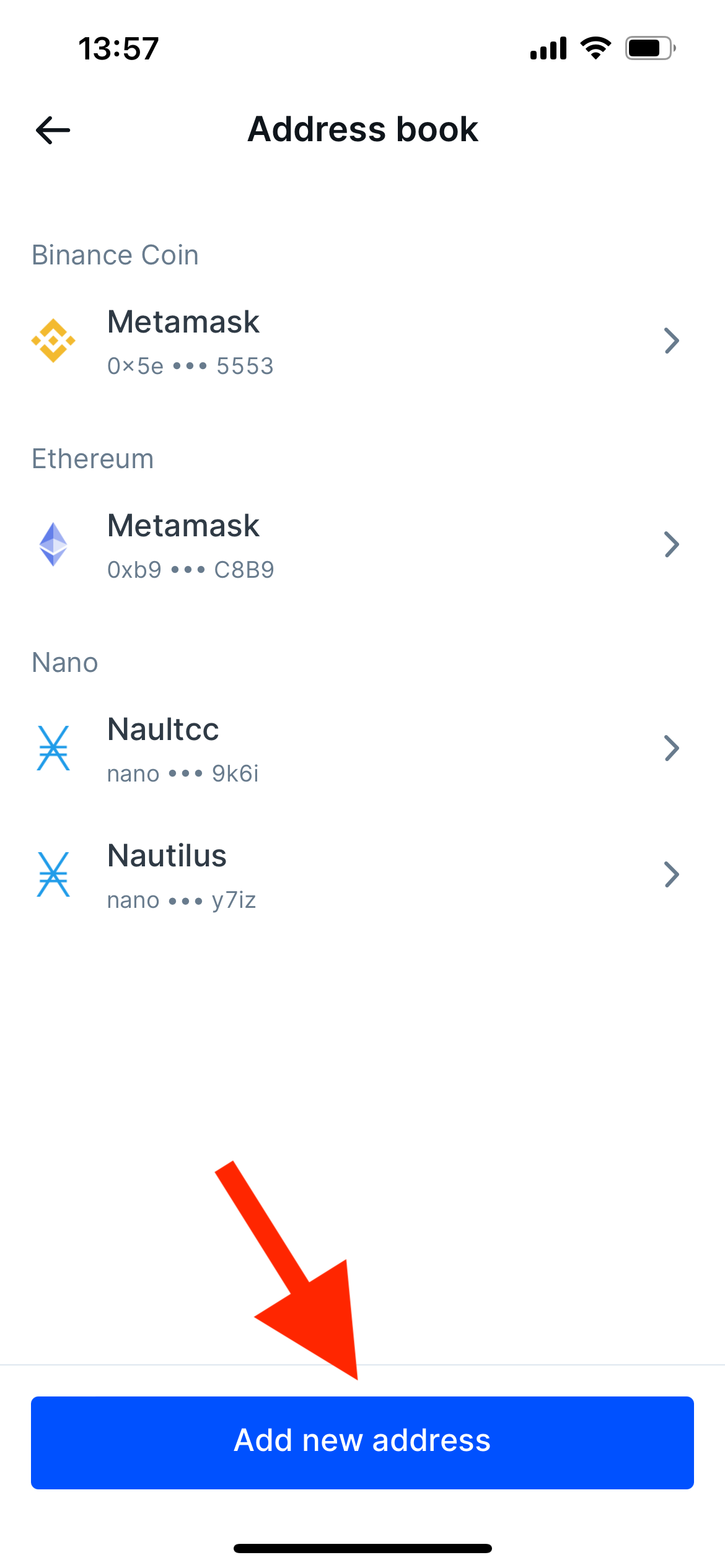
Task: Select the Nautilus nano address entry
Action: [x=362, y=874]
